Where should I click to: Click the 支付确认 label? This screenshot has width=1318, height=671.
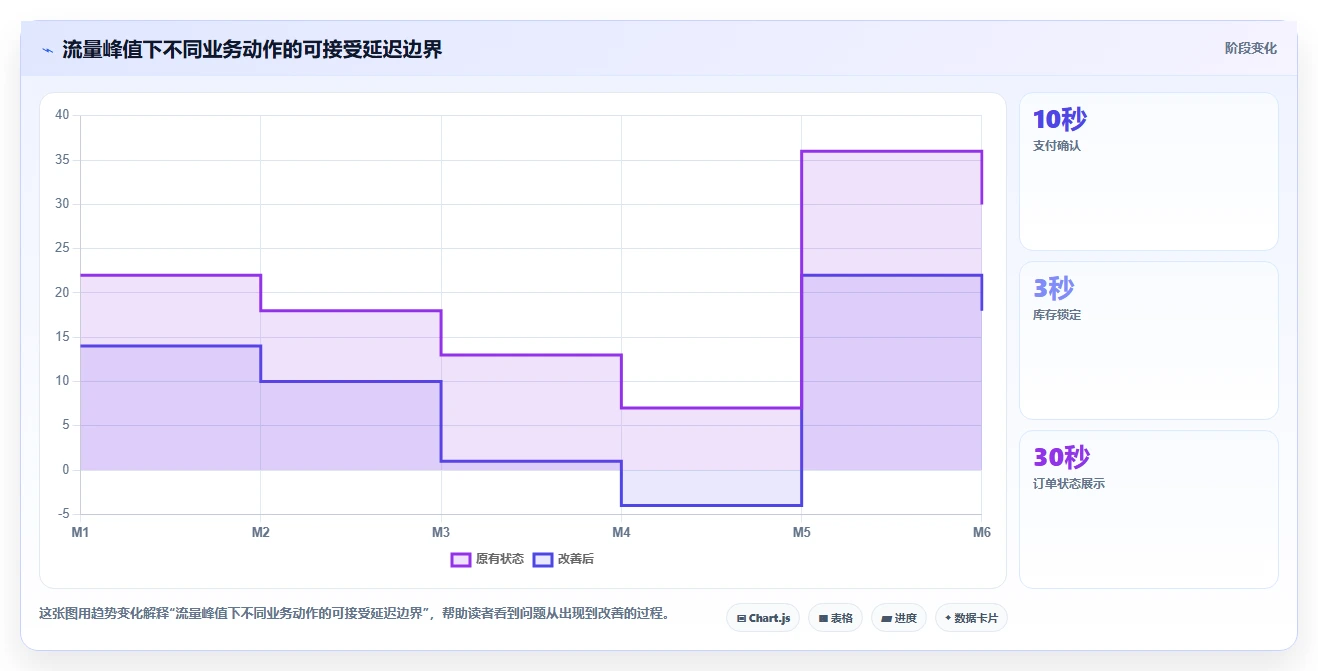[1057, 146]
